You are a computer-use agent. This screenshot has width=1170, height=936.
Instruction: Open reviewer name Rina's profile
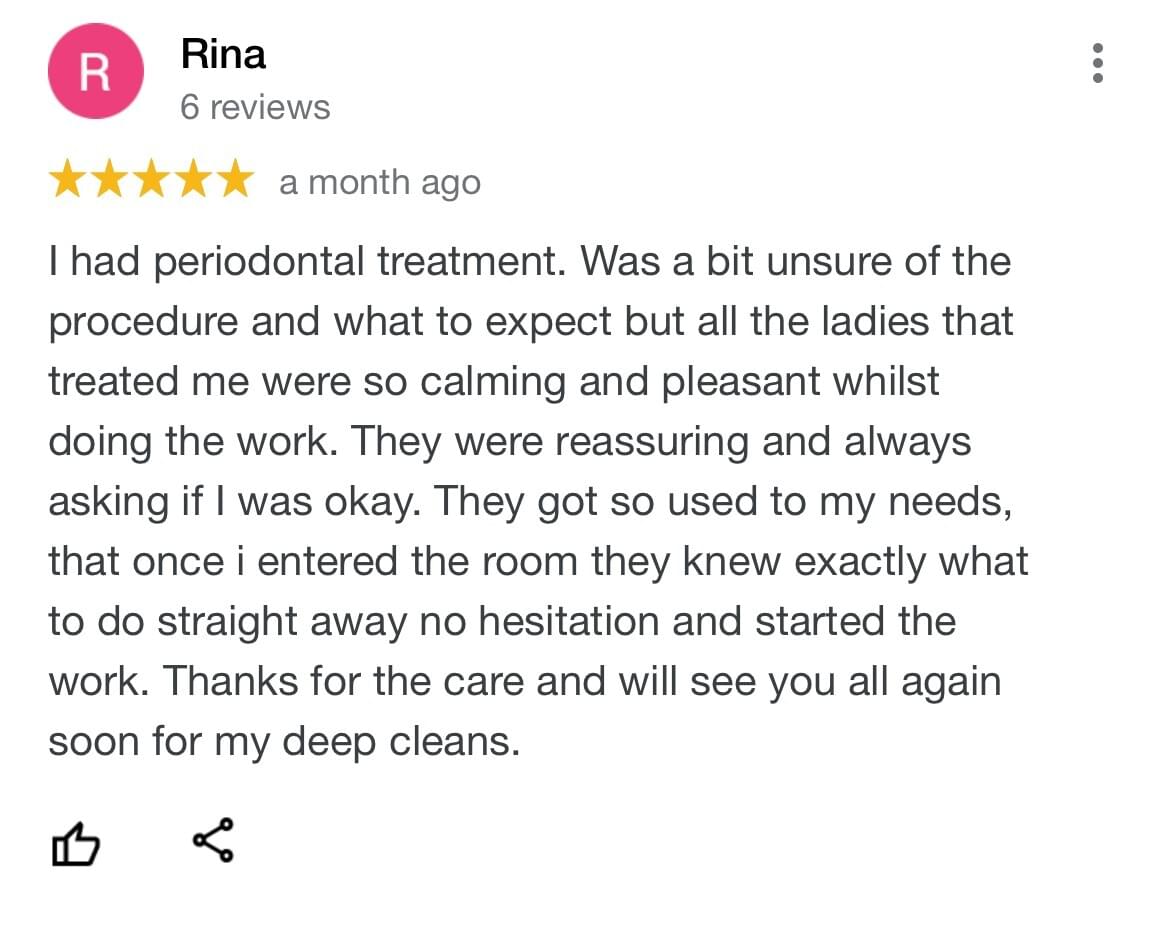tap(223, 54)
